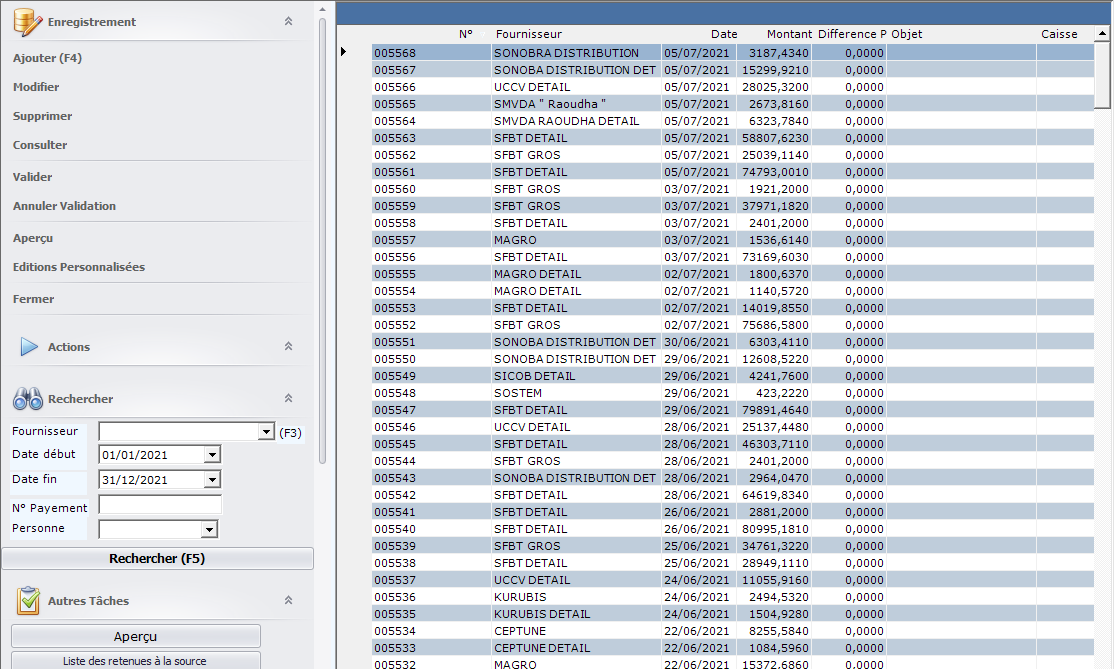This screenshot has height=669, width=1114.
Task: Open the Date début calendar dropdown
Action: (x=212, y=455)
